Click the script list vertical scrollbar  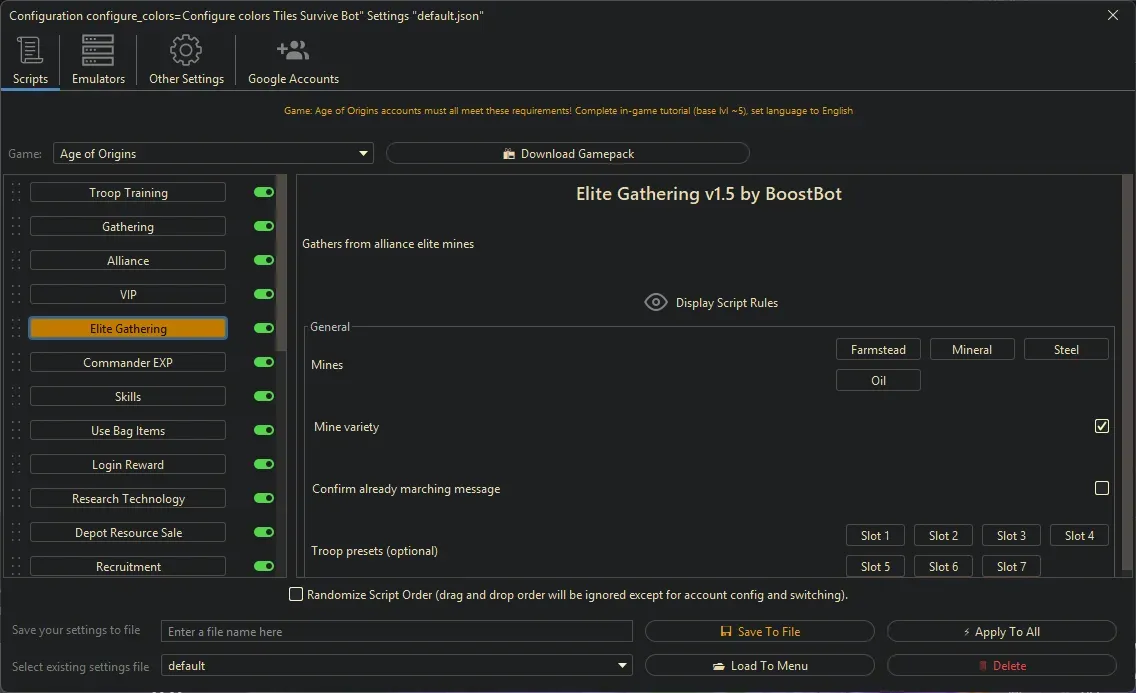281,260
